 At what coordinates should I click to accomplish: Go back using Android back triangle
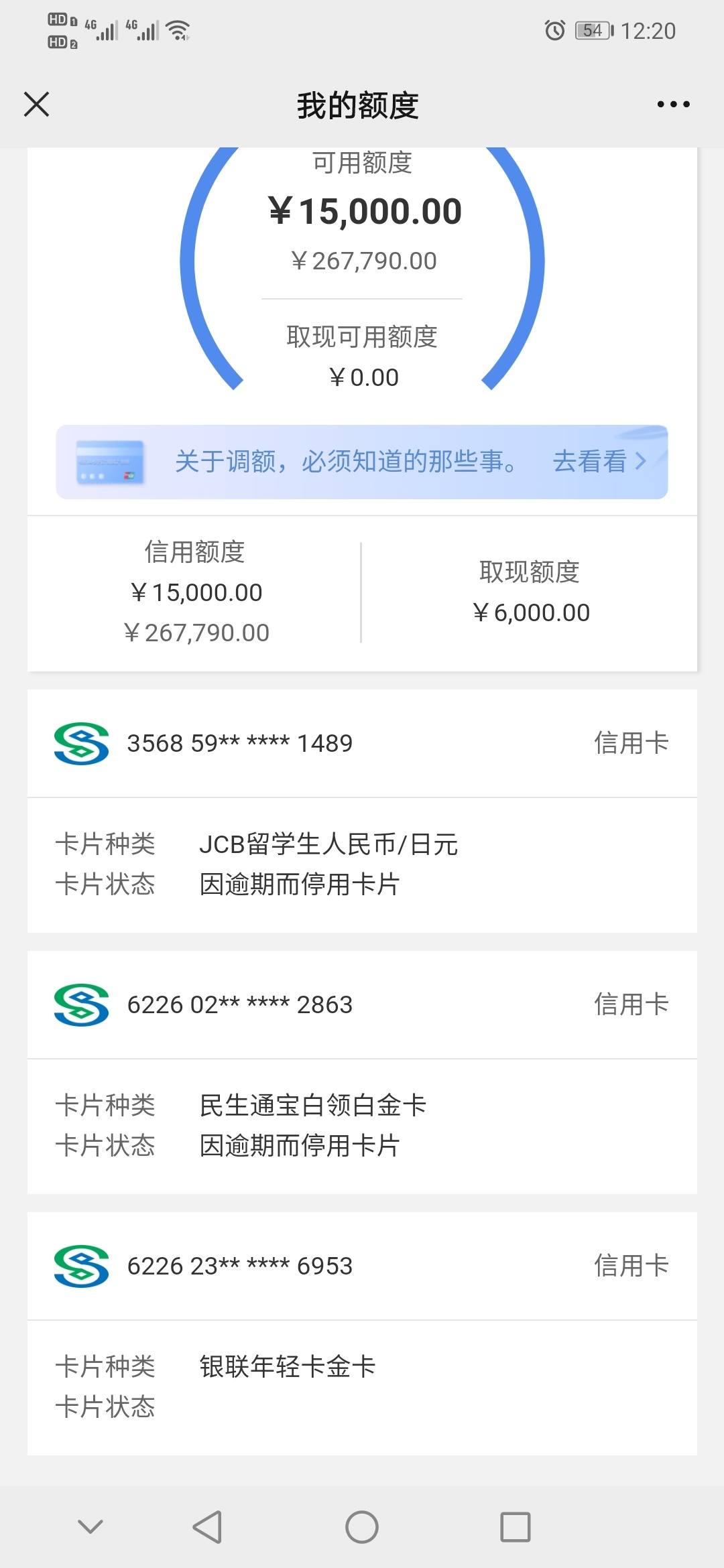click(x=207, y=1527)
